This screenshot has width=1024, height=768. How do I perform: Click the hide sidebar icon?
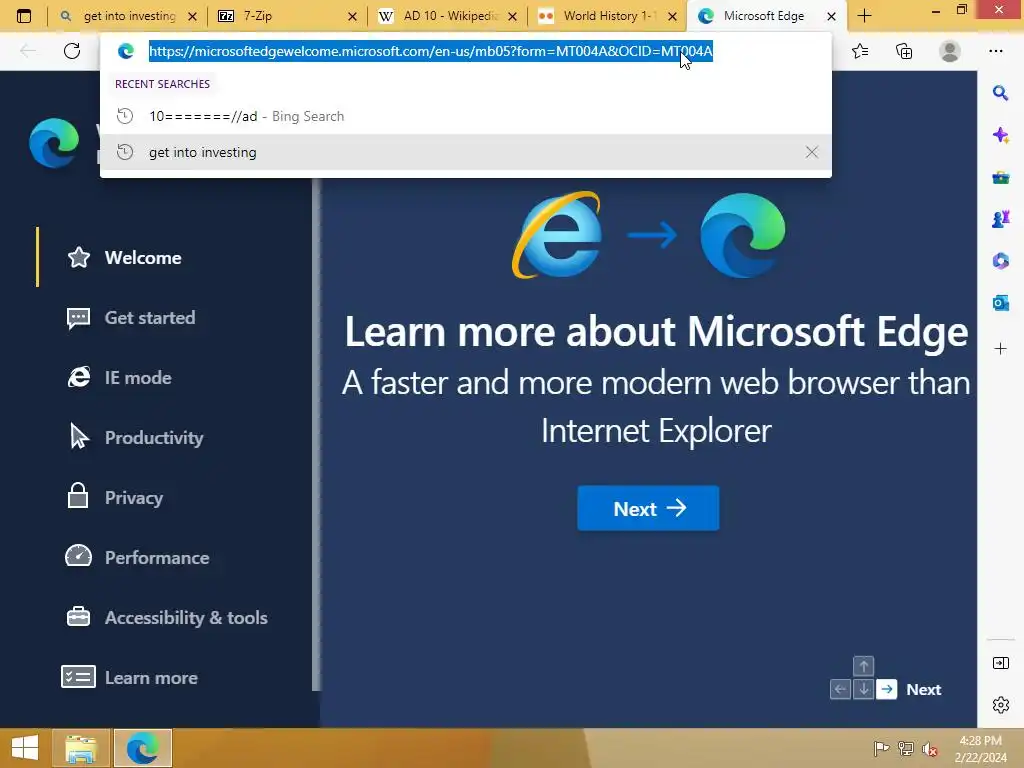click(x=1000, y=664)
